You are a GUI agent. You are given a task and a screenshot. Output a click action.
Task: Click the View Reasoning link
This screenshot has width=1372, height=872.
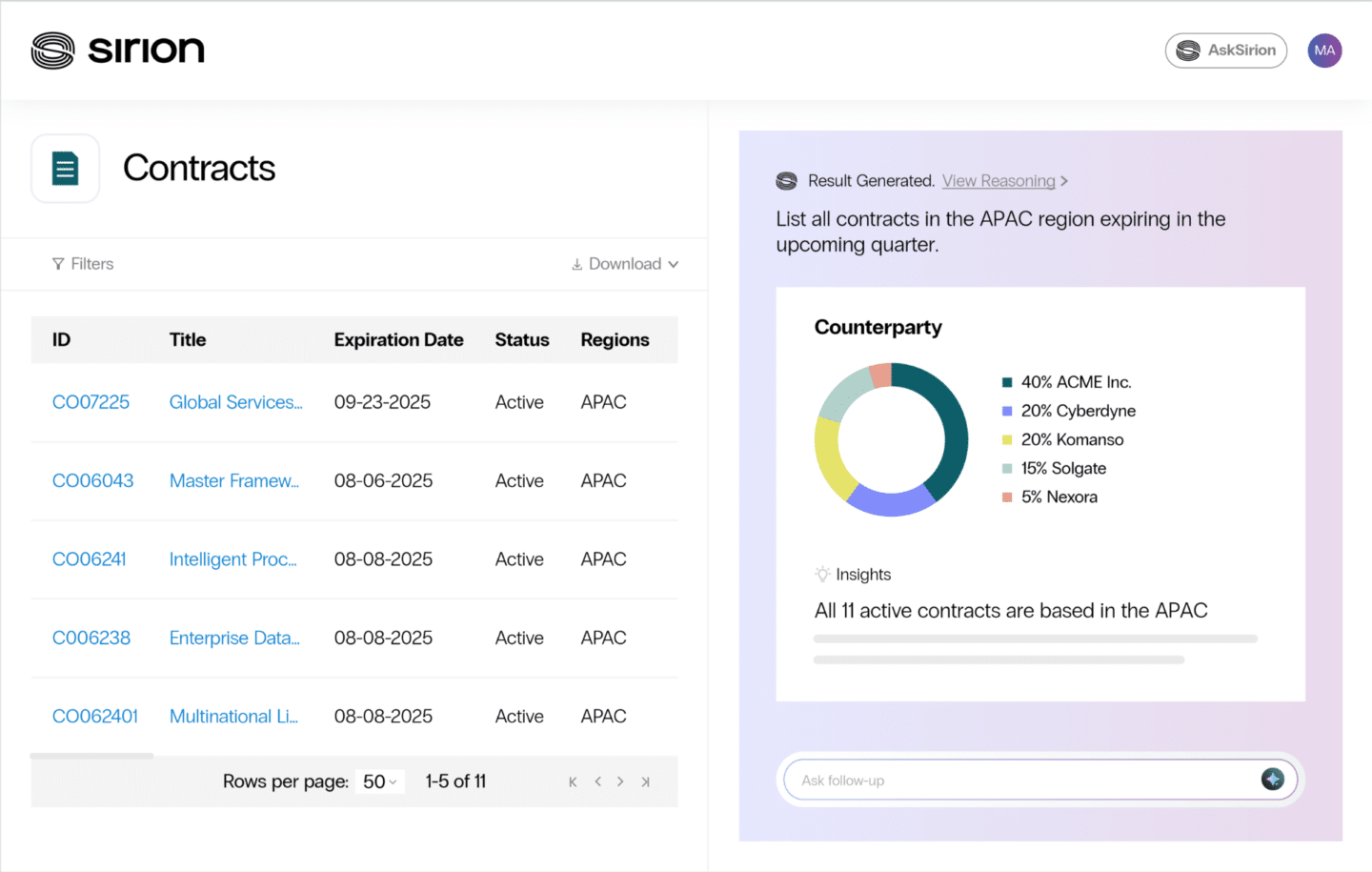tap(999, 180)
